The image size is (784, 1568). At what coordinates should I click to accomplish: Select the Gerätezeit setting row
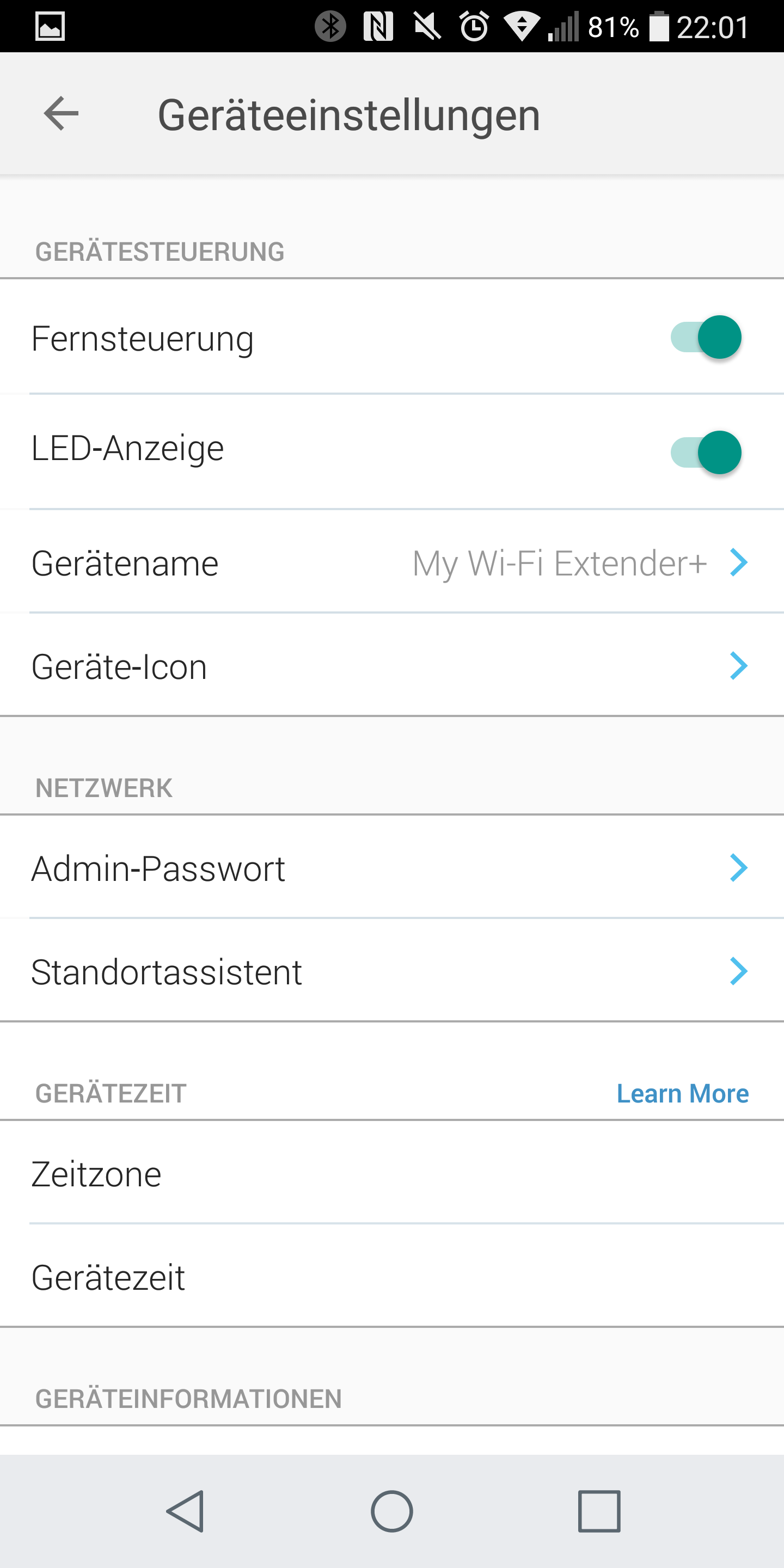[x=392, y=1277]
